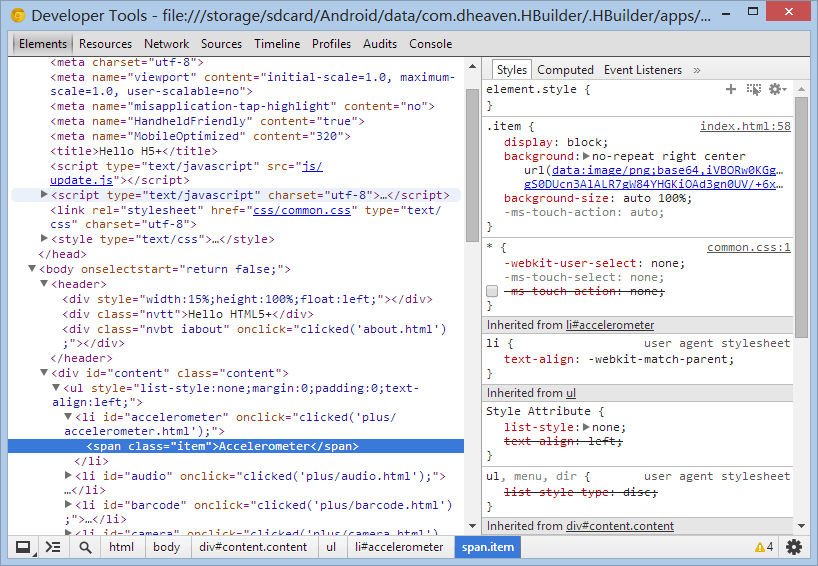Open the css/common.css stylesheet link
This screenshot has width=818, height=566.
click(x=302, y=210)
